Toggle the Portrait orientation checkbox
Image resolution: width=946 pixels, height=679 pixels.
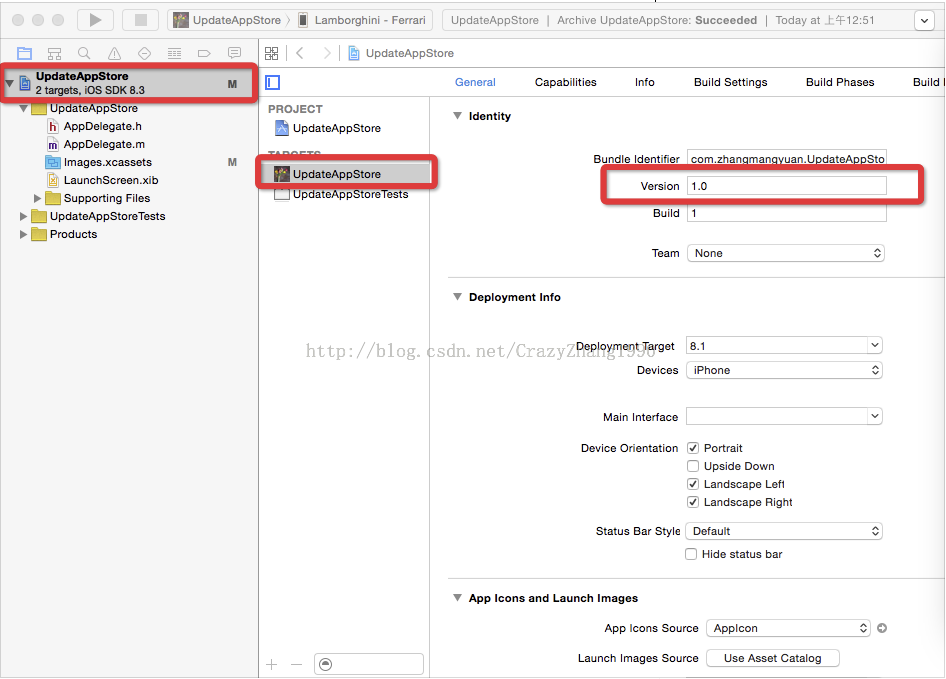tap(693, 448)
